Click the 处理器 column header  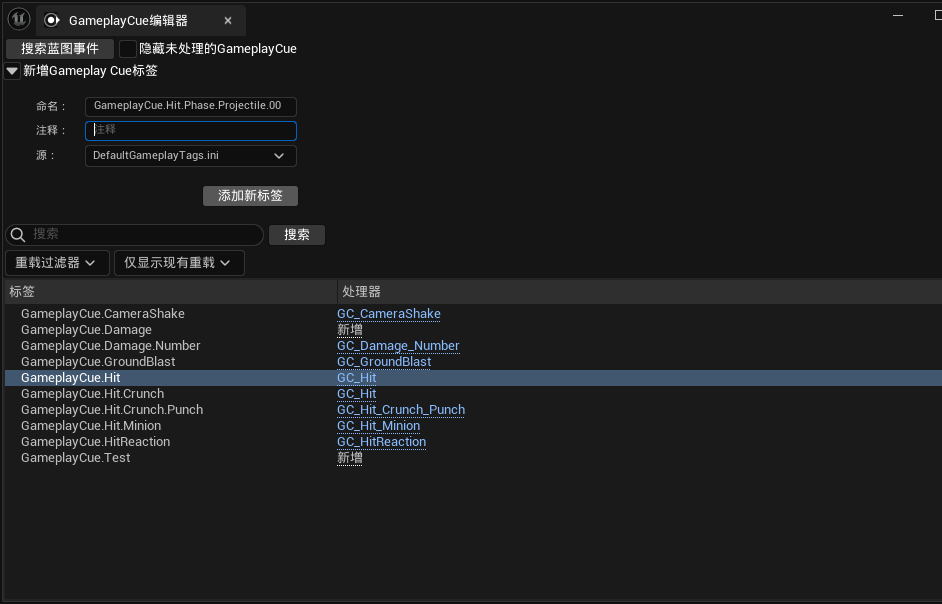pos(639,291)
